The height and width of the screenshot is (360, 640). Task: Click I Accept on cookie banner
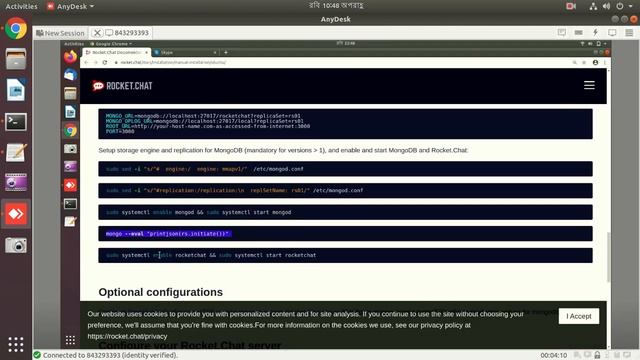(579, 316)
